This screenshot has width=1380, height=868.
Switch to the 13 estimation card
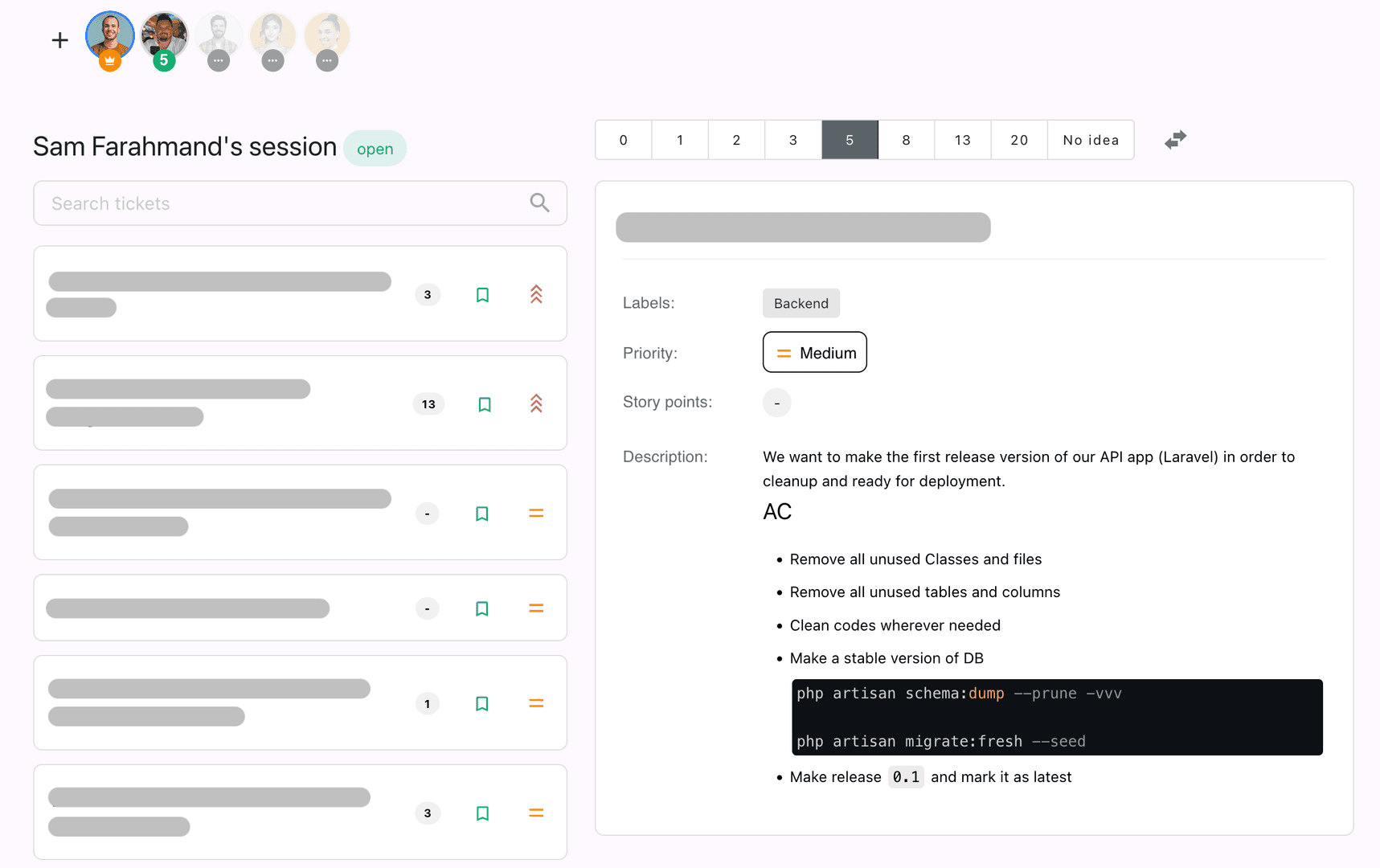962,139
